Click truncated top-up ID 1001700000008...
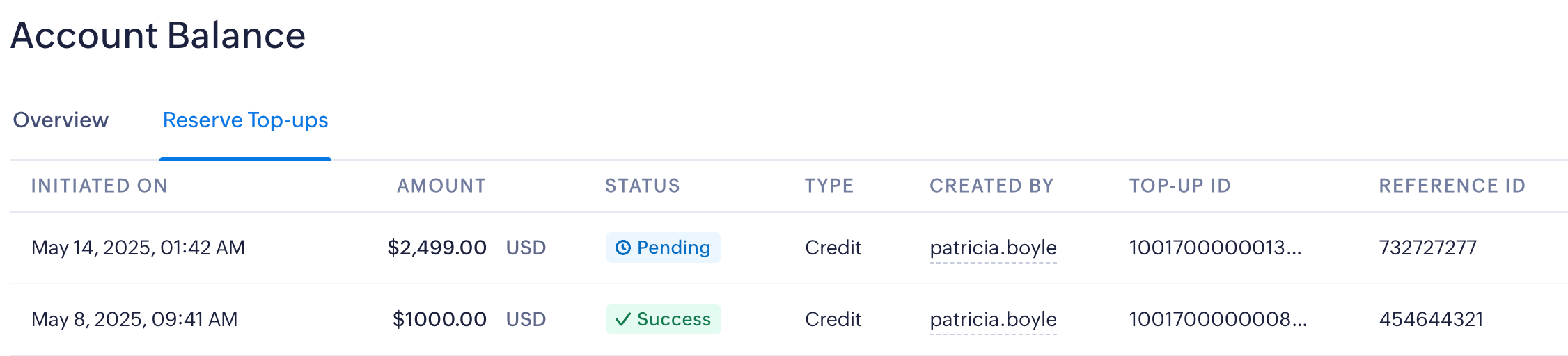 coord(1218,319)
